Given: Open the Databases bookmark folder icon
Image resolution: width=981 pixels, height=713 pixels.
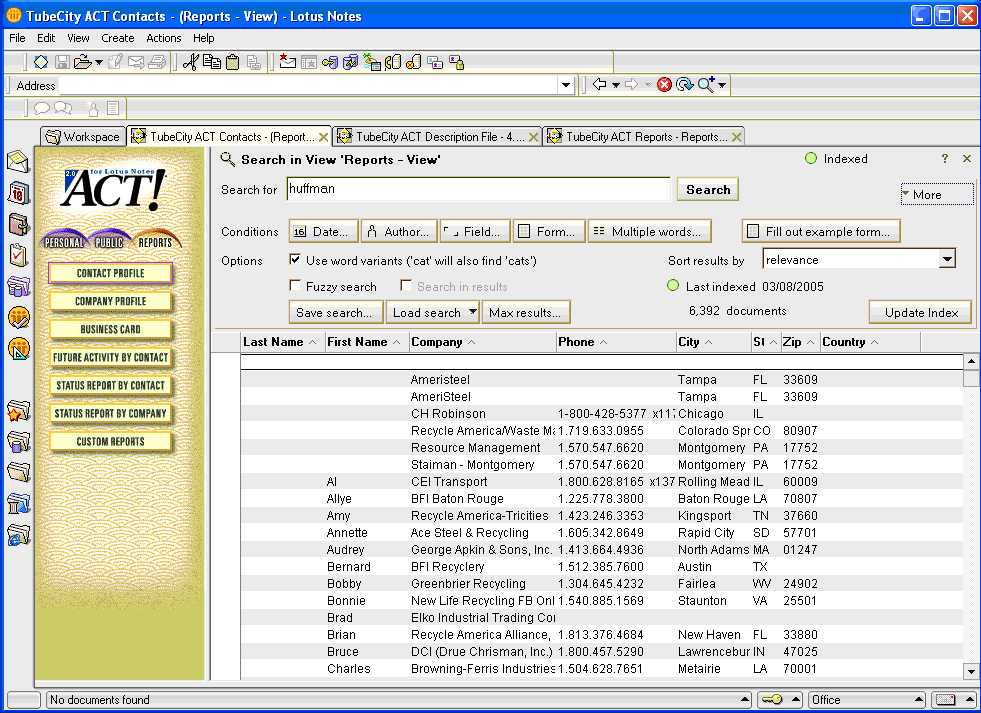Looking at the screenshot, I should tap(18, 442).
